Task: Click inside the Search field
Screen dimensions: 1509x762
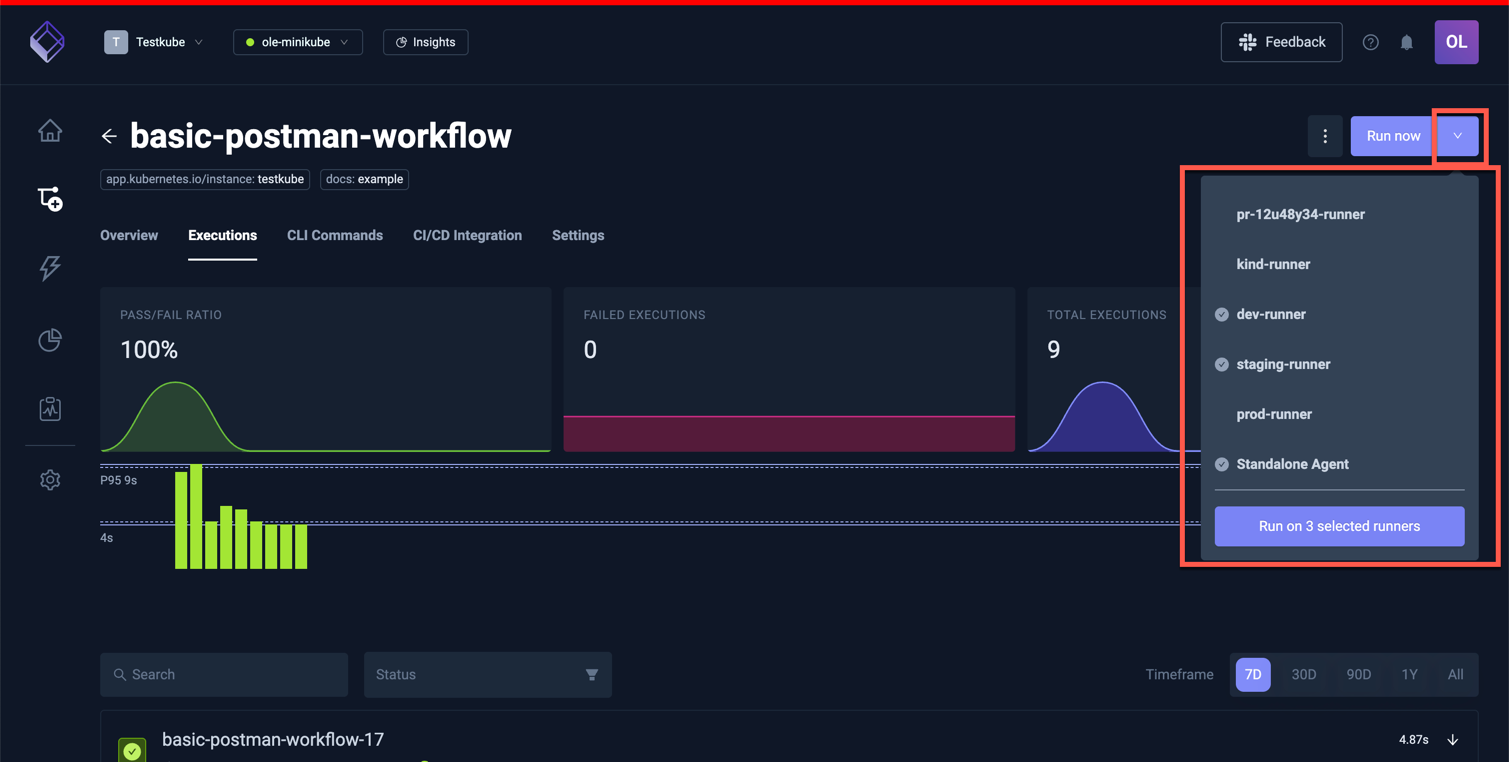Action: tap(223, 674)
